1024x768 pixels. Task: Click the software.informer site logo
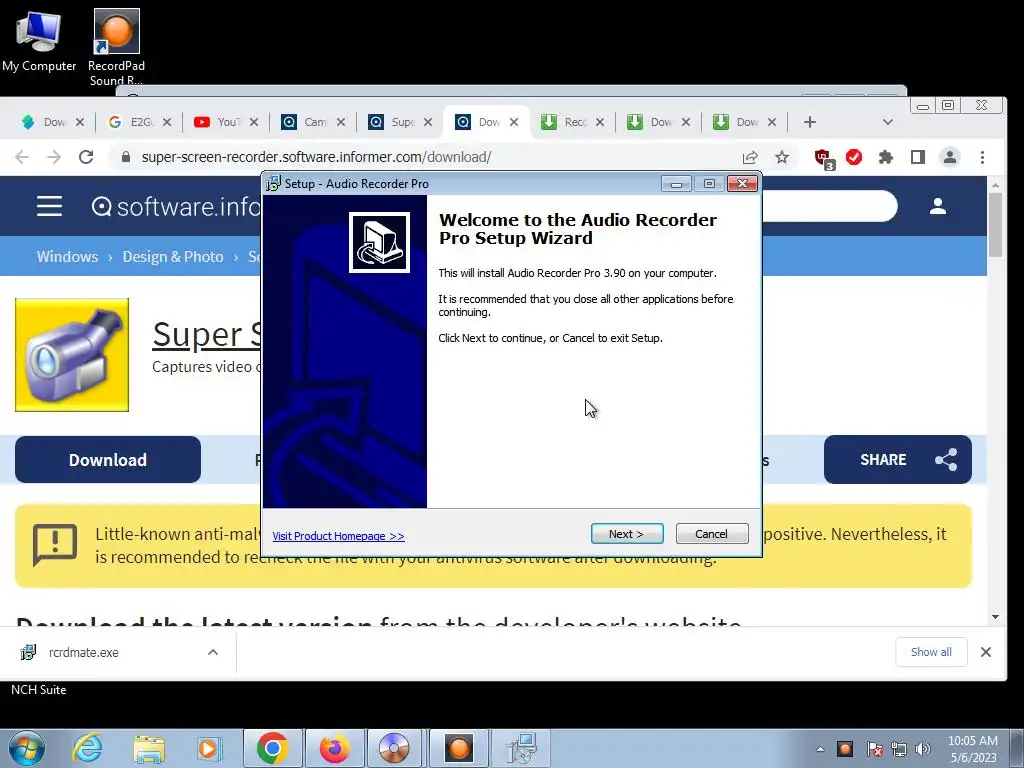coord(176,206)
